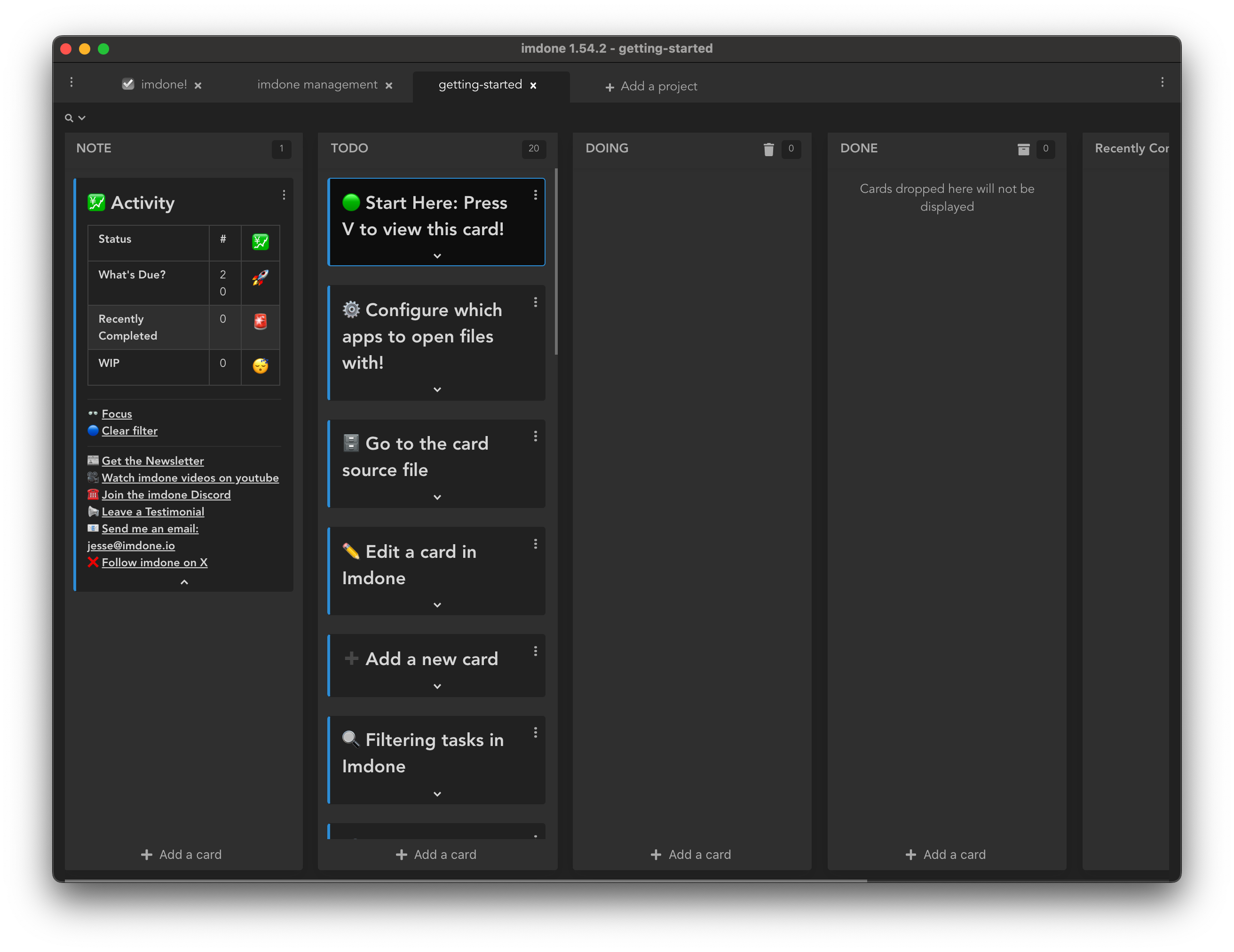
Task: Open the kebab menu on Configure apps card
Action: 535,302
